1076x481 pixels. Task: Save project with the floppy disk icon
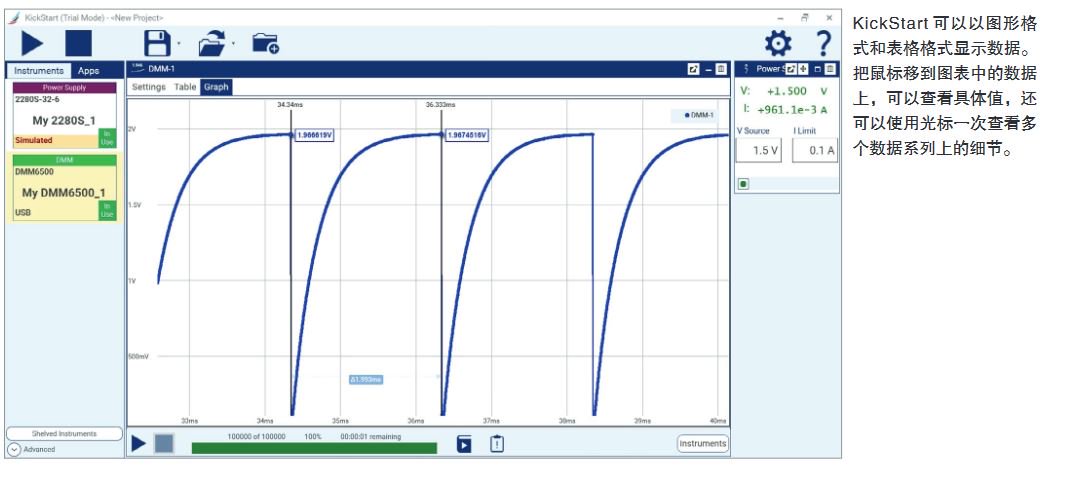click(x=158, y=42)
